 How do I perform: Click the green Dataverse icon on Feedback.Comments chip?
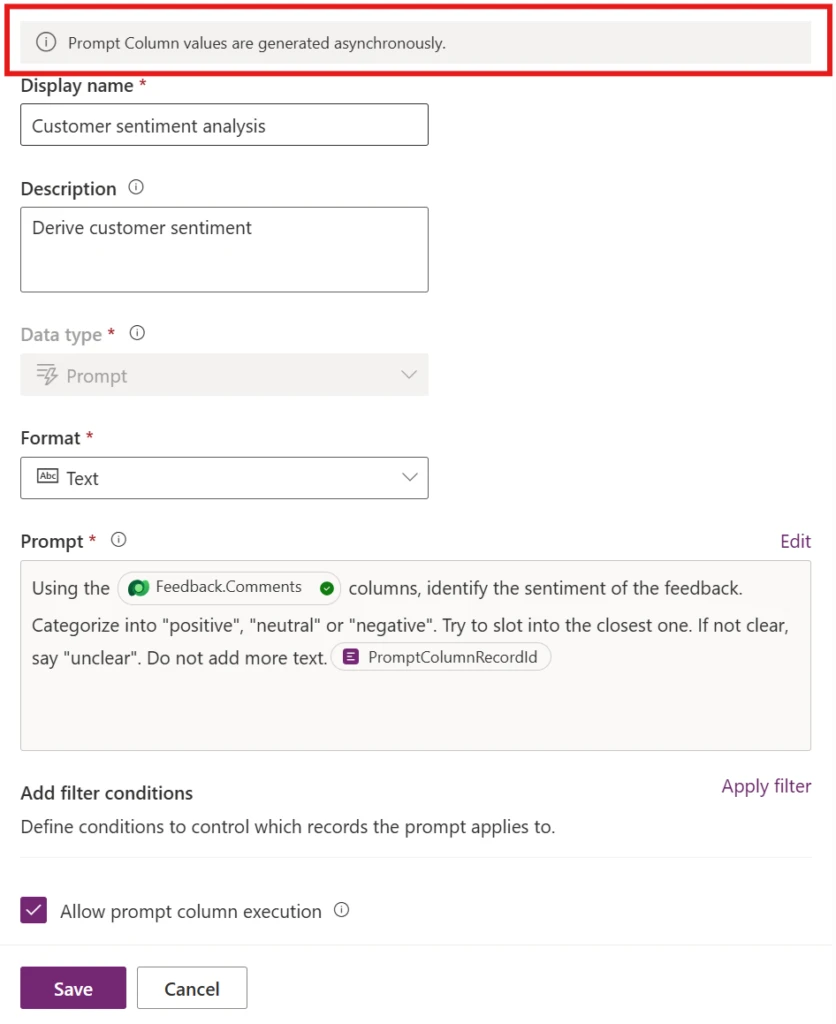pos(138,588)
